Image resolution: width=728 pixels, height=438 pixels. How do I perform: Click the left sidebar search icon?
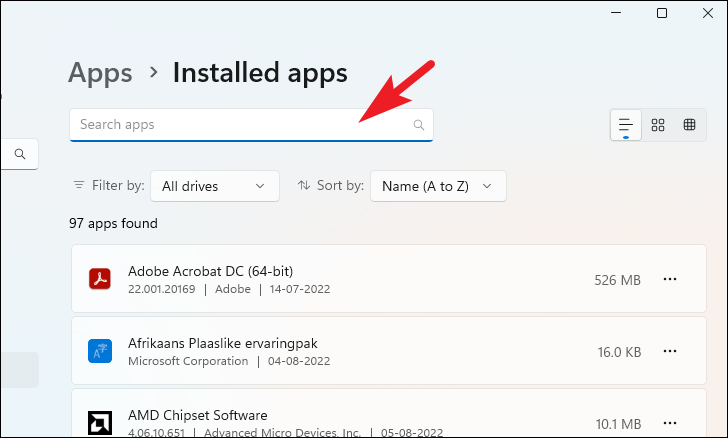(20, 154)
